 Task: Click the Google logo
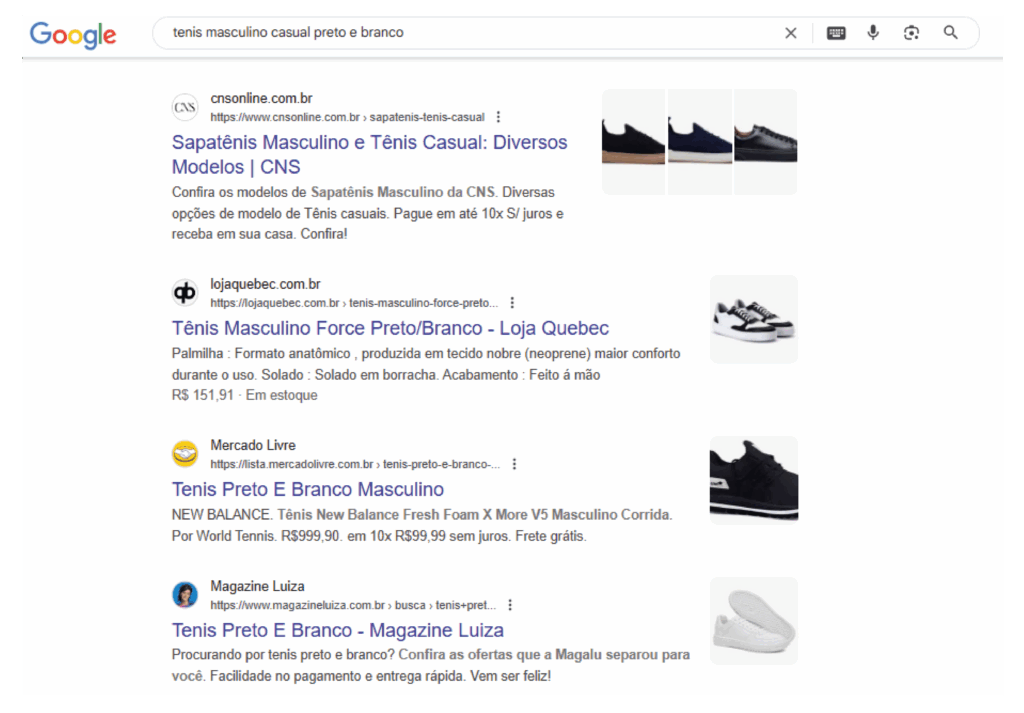tap(73, 35)
